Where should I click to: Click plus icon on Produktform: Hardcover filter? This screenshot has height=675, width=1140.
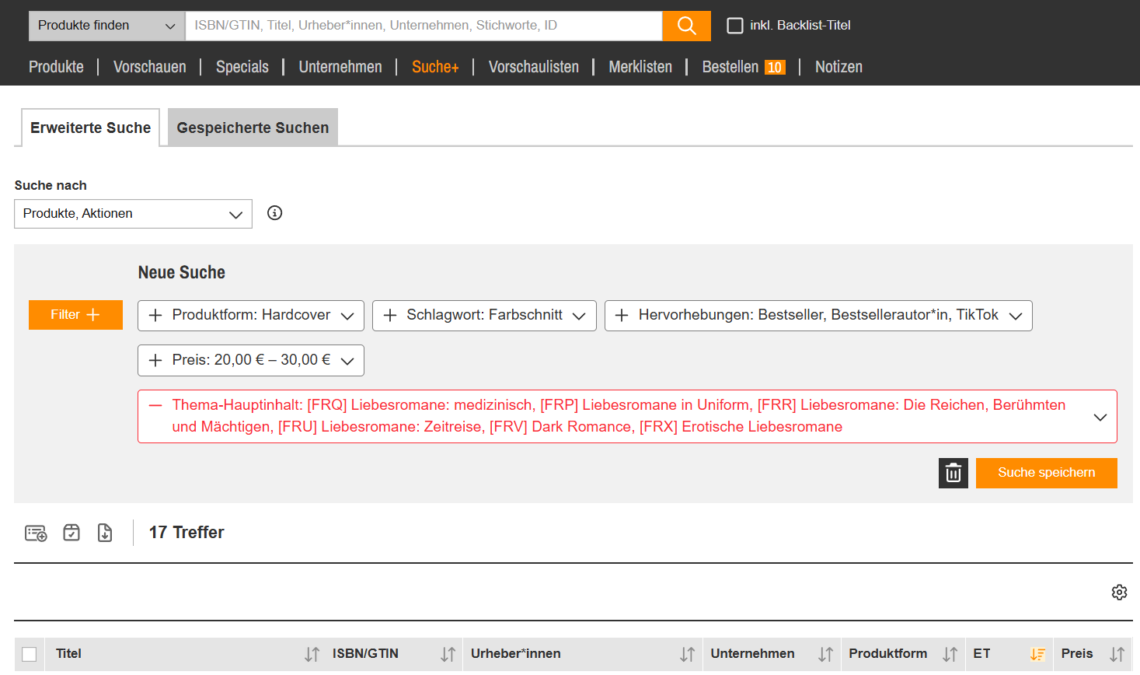(155, 316)
